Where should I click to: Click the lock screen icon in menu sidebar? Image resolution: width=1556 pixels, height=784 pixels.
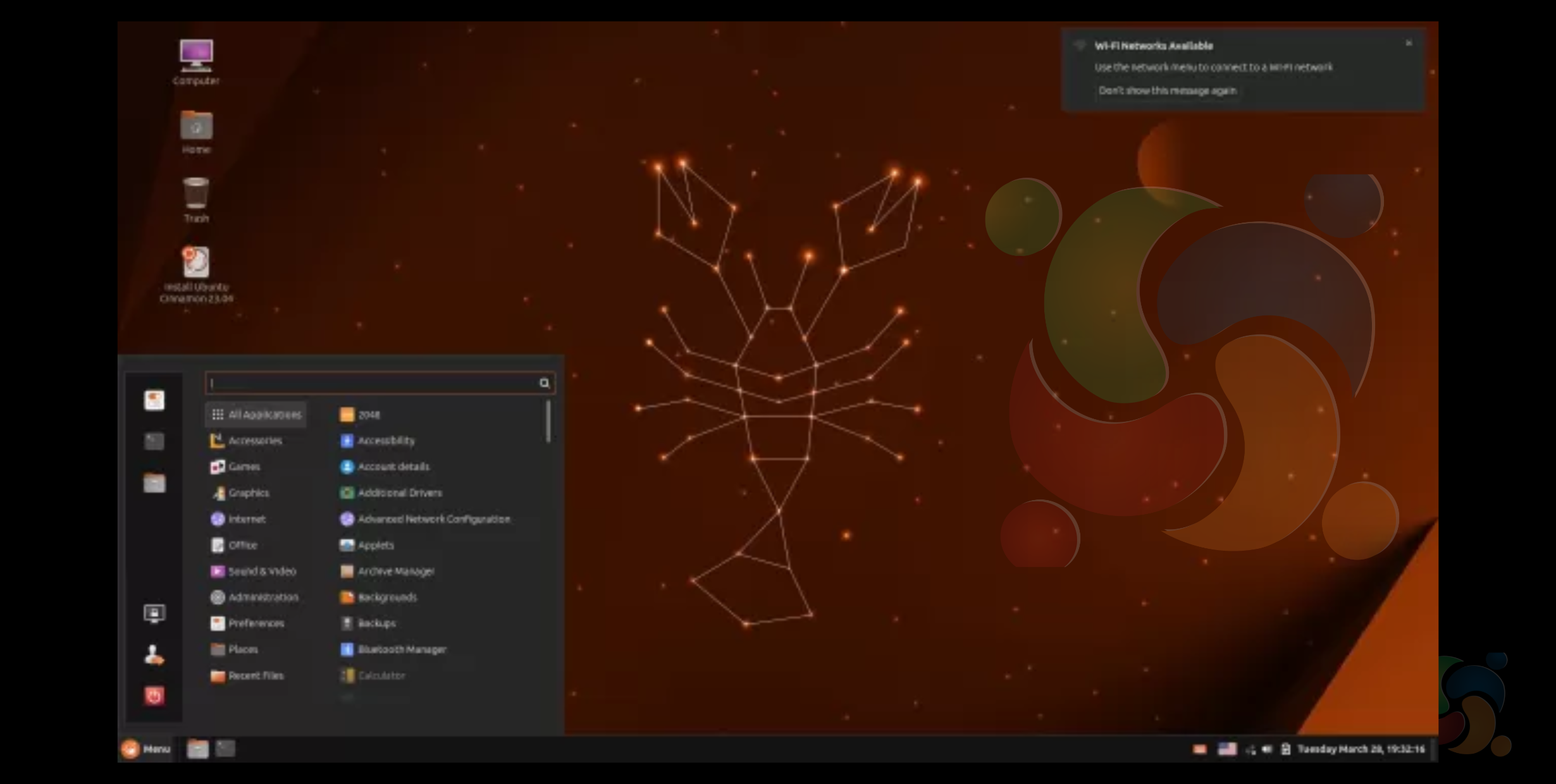coord(154,613)
